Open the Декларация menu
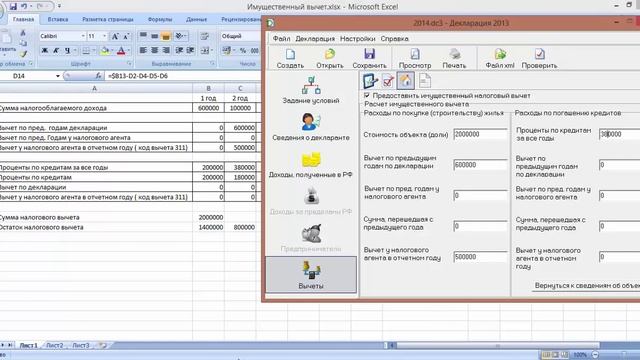 coord(315,39)
